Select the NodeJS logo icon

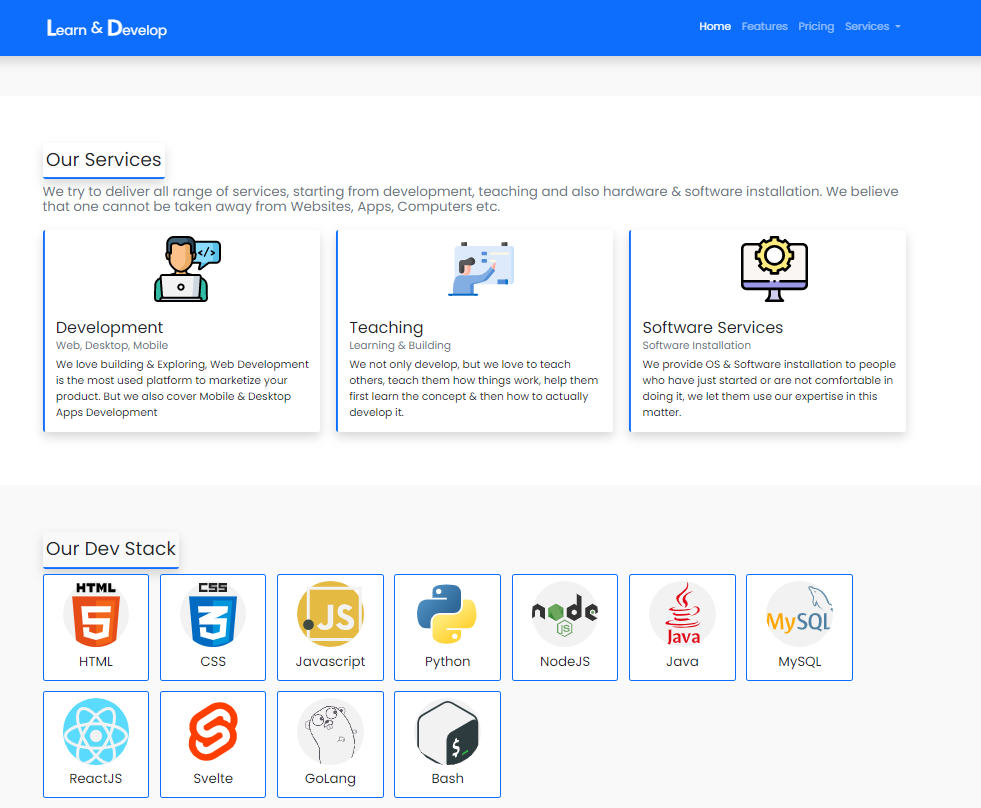tap(565, 614)
